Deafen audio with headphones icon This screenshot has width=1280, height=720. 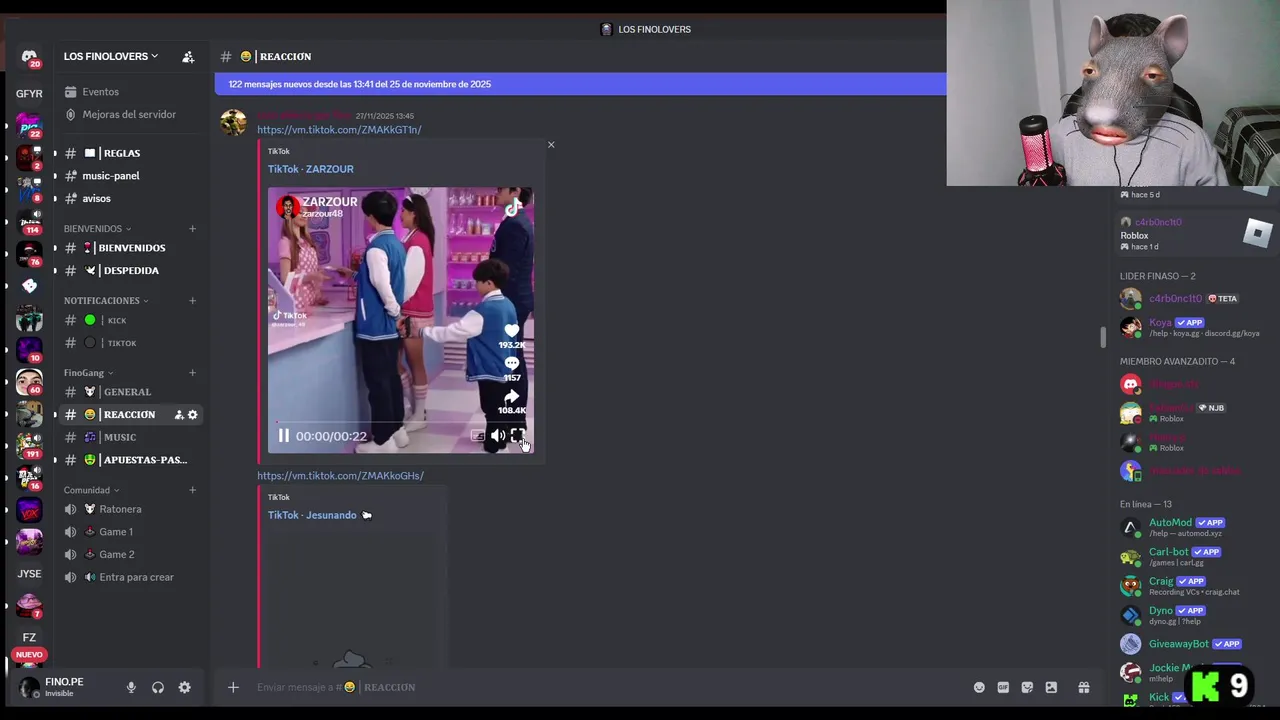158,688
